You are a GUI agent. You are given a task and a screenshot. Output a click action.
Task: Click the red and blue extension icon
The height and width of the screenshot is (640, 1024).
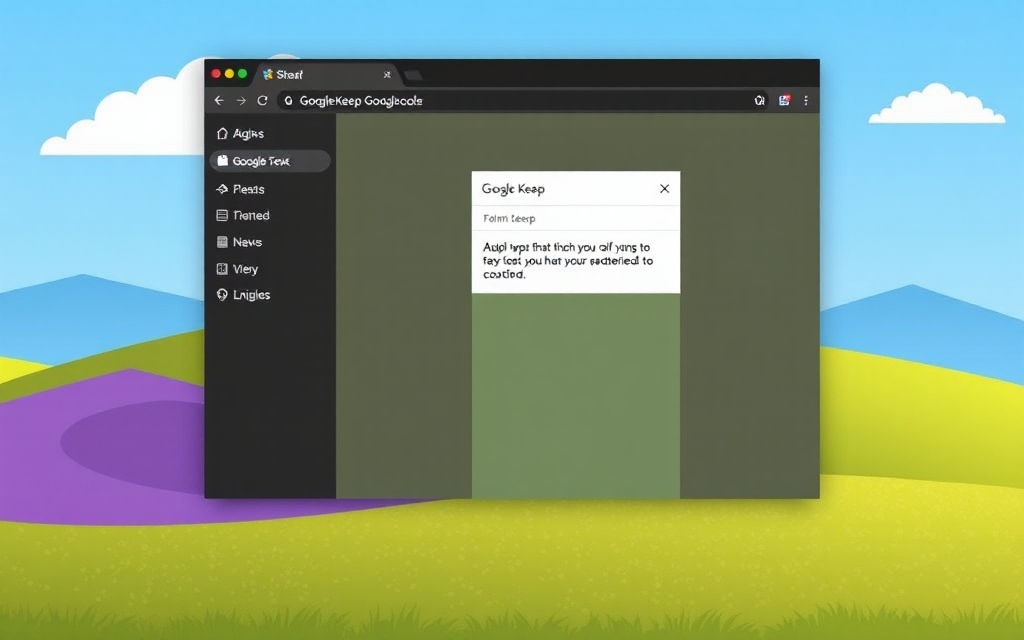[x=784, y=101]
